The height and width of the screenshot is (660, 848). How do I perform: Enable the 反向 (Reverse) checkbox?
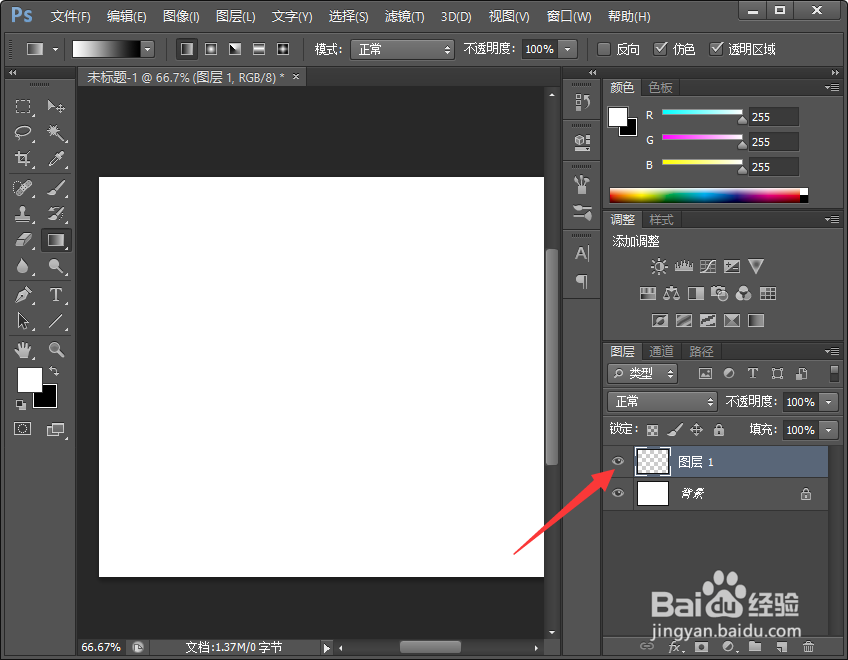[604, 49]
